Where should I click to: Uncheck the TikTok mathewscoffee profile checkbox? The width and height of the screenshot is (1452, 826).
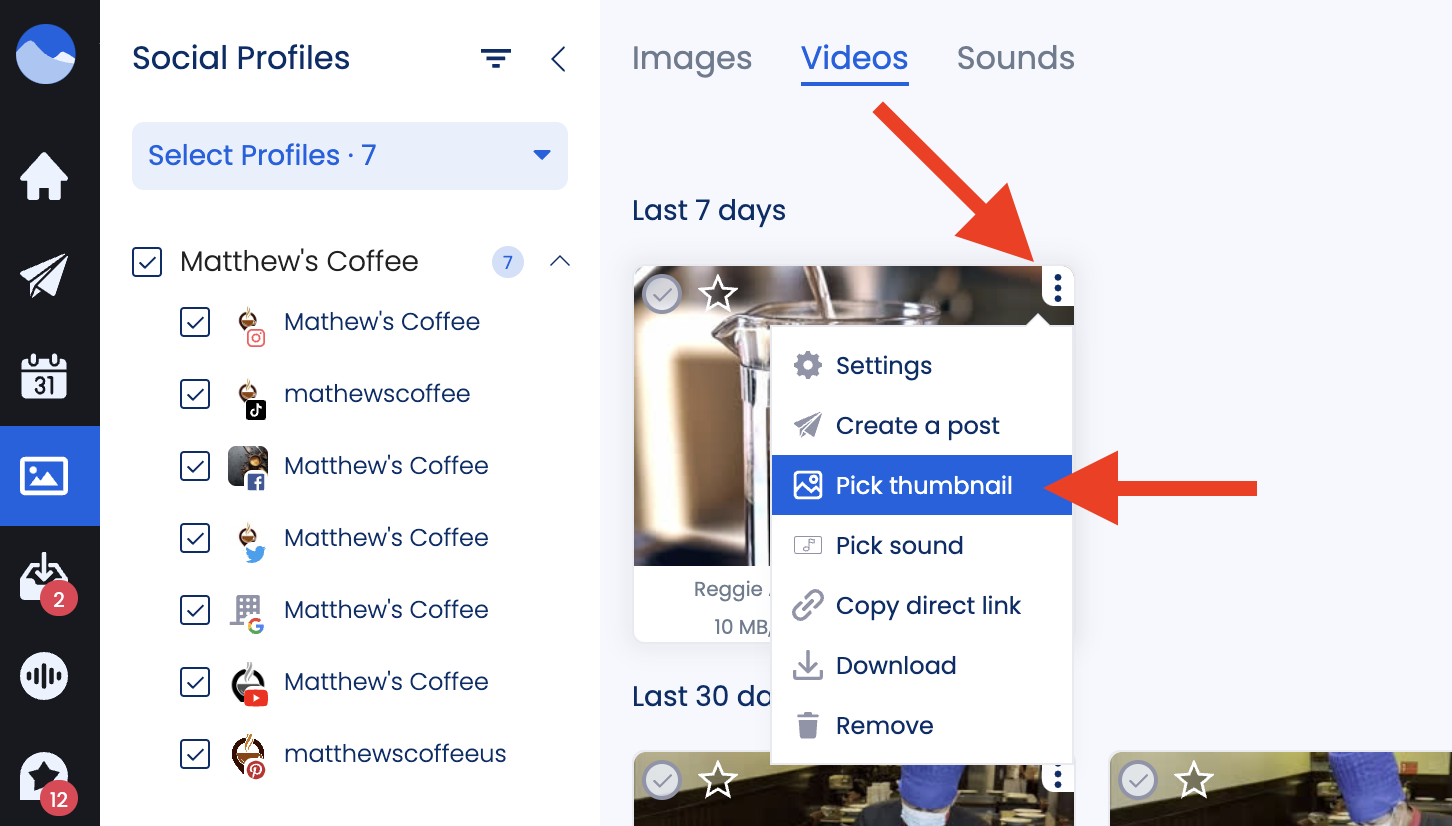point(195,394)
